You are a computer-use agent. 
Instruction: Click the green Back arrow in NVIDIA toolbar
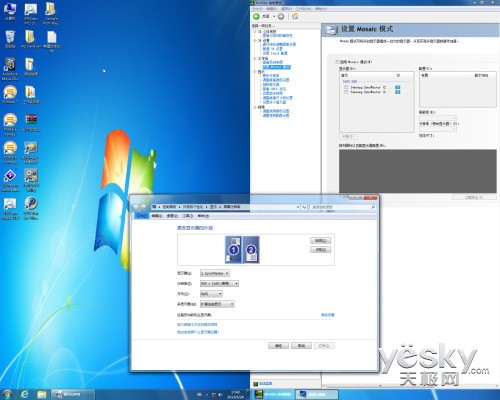tap(256, 16)
